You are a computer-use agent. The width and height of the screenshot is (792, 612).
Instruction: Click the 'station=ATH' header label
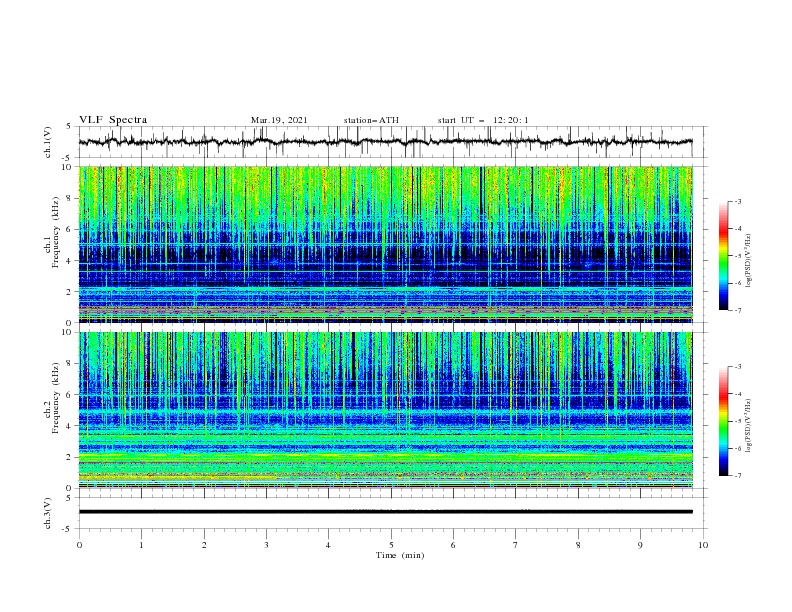tap(371, 120)
